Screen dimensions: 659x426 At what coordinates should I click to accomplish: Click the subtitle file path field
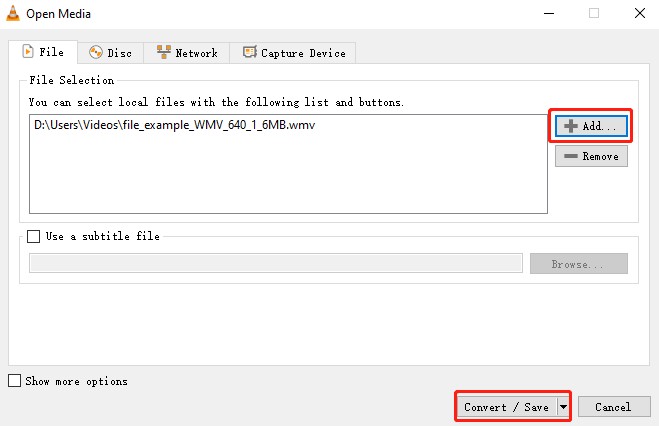275,264
